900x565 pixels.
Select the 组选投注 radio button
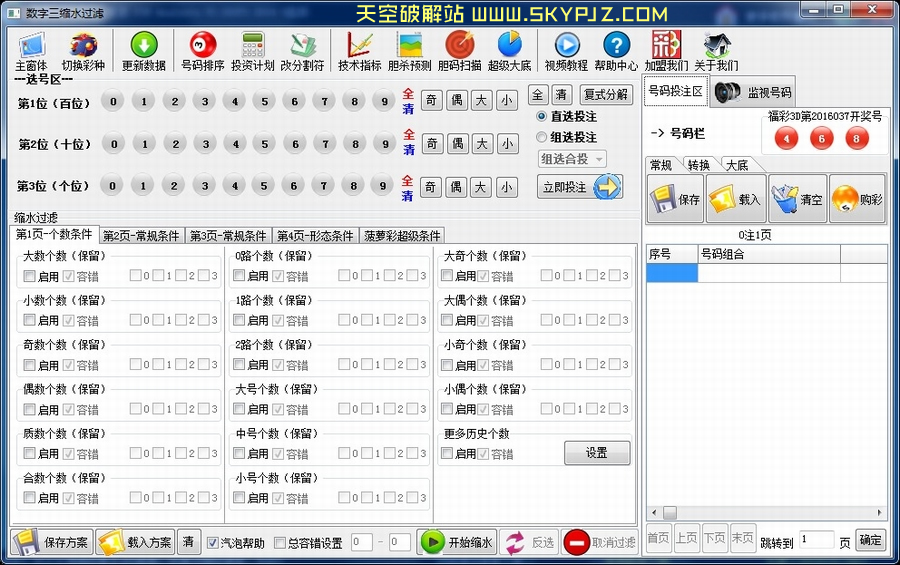point(542,137)
